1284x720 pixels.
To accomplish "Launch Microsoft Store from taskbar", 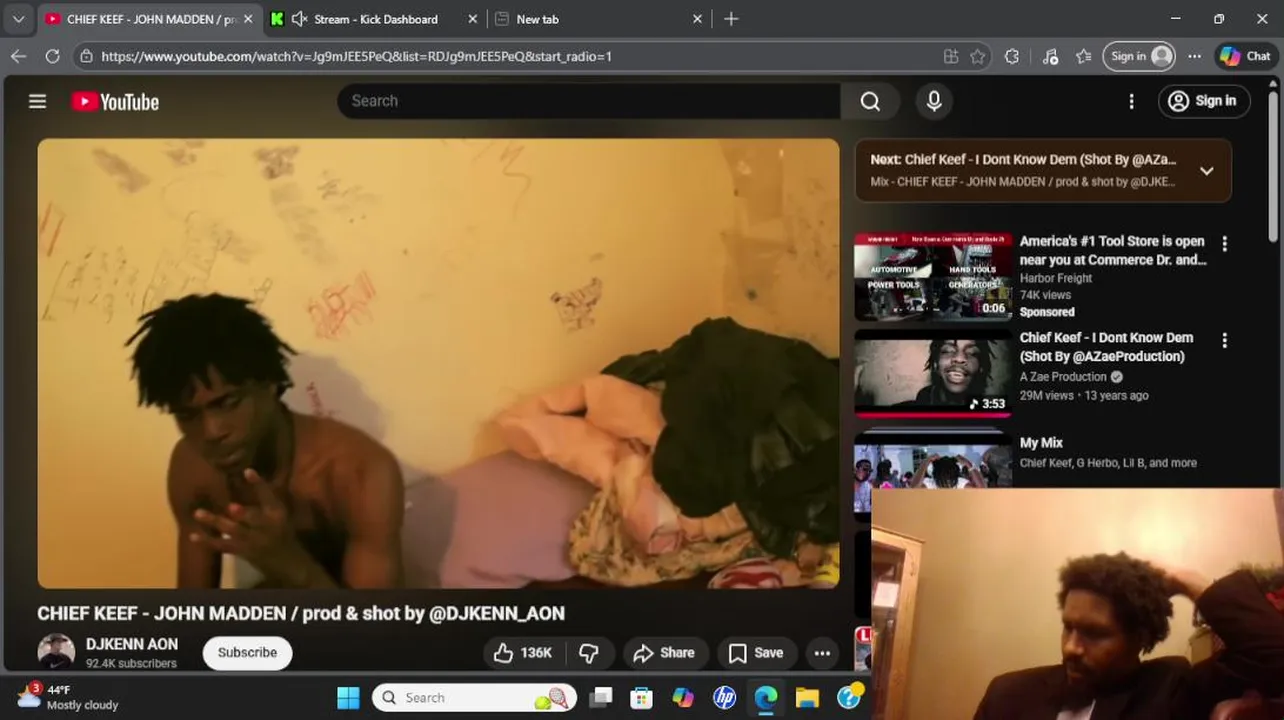I will pos(641,698).
